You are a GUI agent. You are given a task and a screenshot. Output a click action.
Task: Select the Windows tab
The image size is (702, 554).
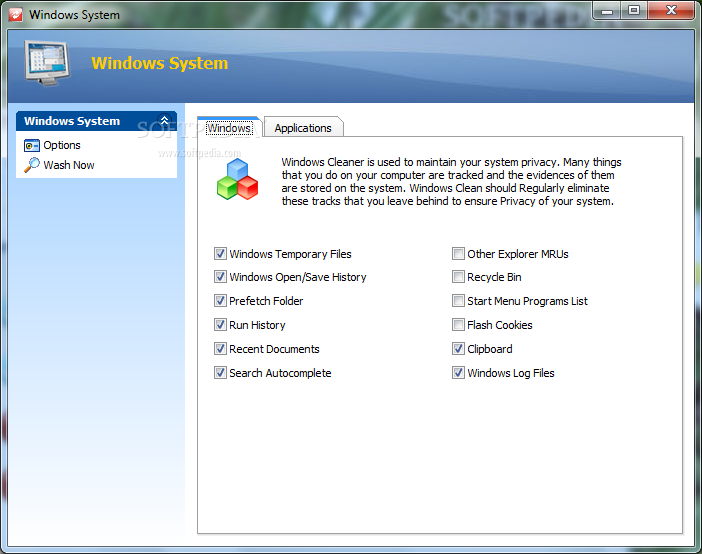coord(229,128)
